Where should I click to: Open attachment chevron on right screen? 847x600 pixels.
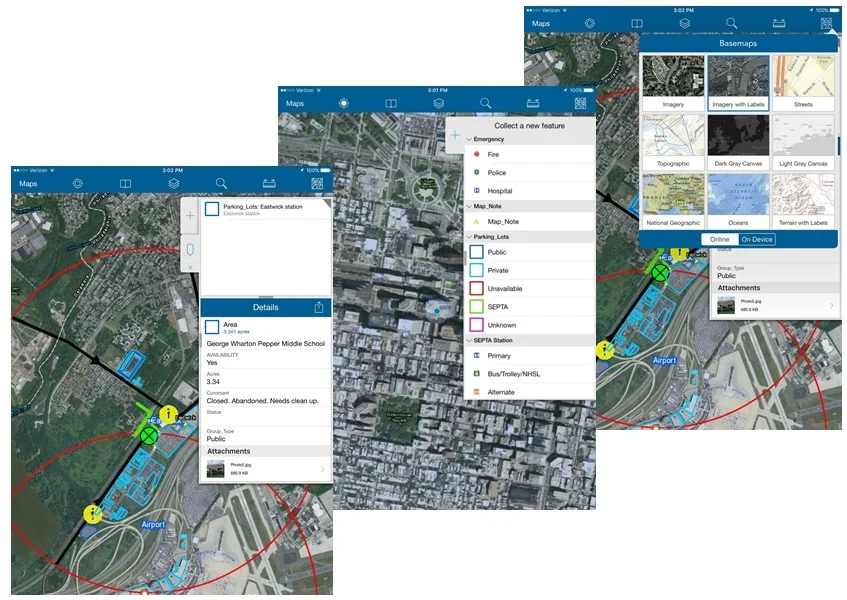click(x=831, y=306)
